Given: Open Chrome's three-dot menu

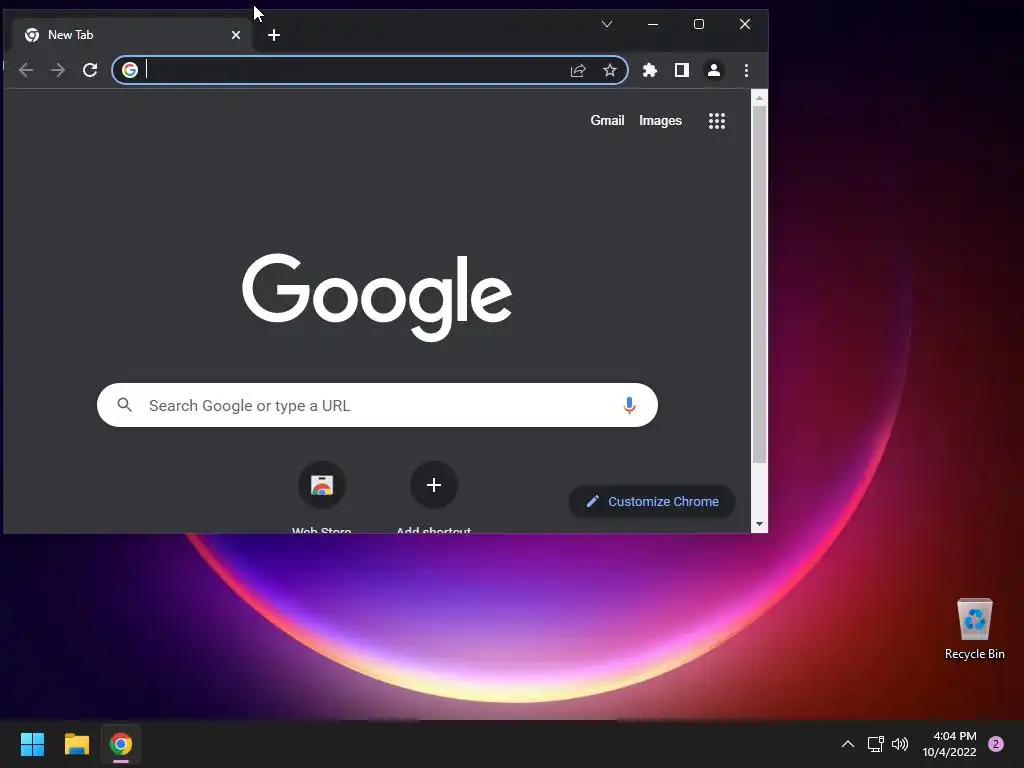Looking at the screenshot, I should coord(746,70).
